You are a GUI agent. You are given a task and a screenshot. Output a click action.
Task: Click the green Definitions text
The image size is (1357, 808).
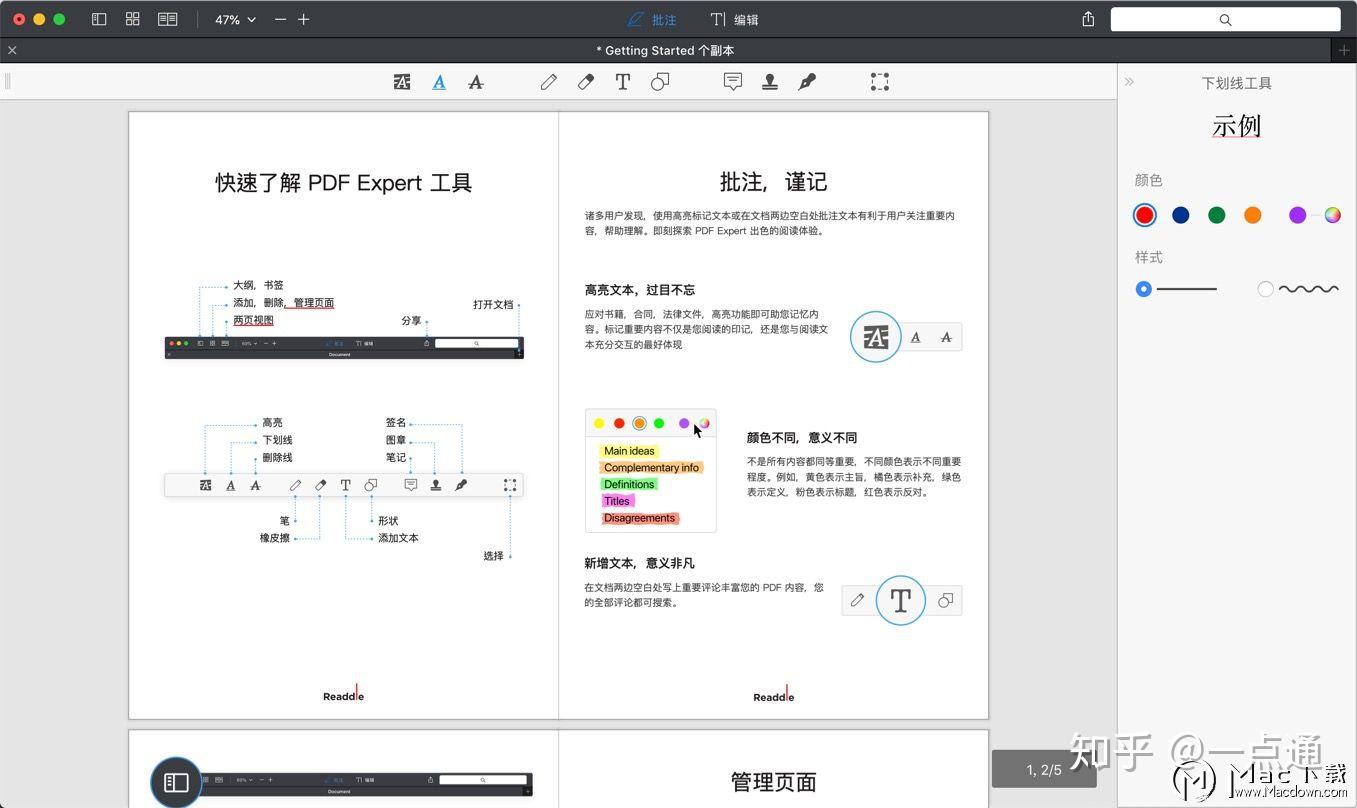click(x=629, y=485)
